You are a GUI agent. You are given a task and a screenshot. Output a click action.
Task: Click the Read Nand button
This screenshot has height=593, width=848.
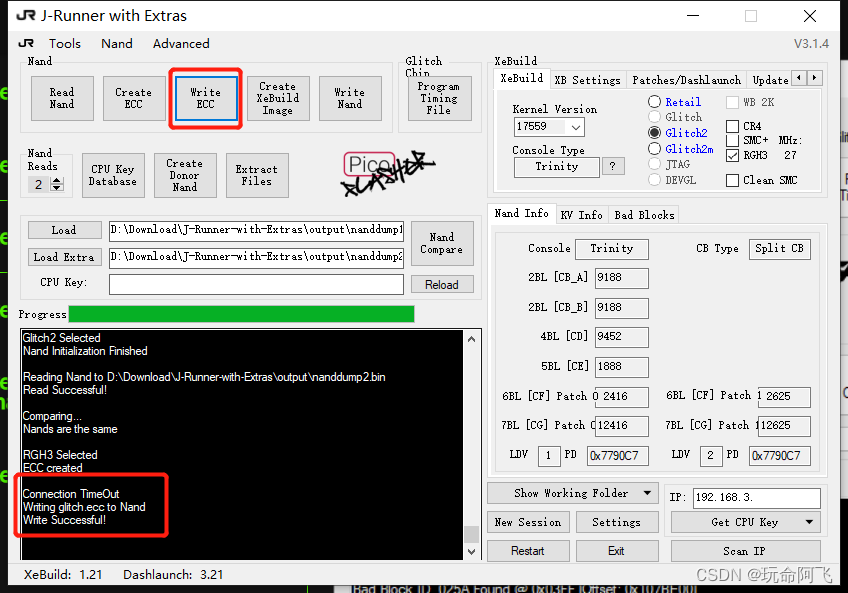pyautogui.click(x=62, y=98)
